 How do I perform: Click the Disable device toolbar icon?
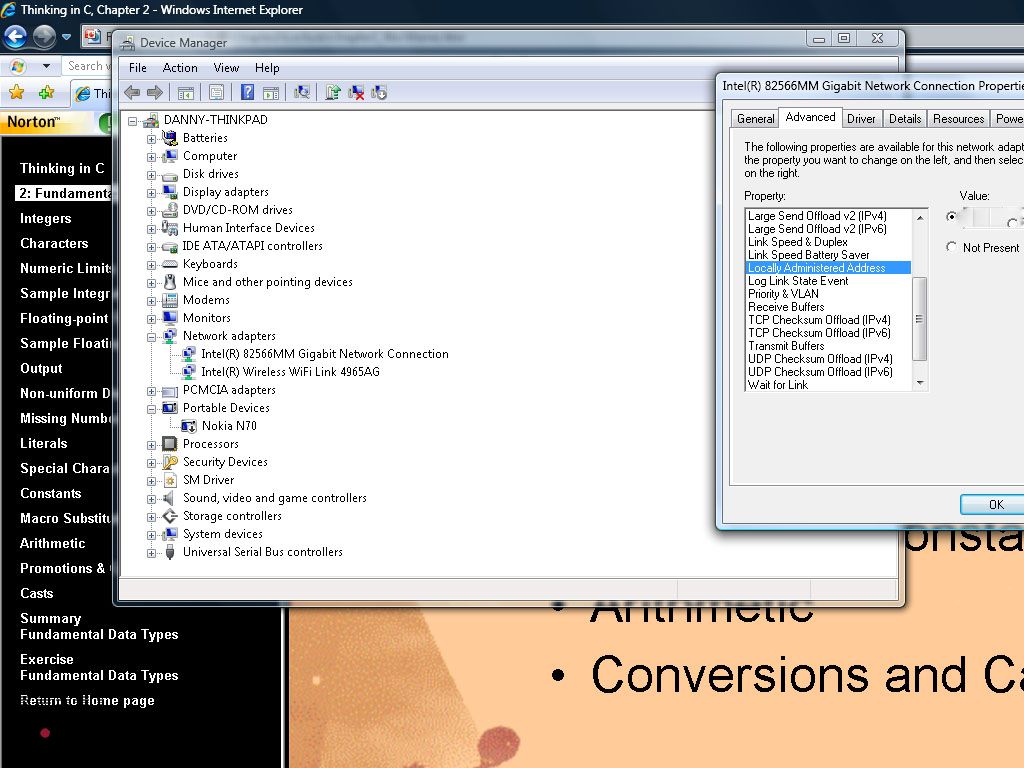[379, 92]
